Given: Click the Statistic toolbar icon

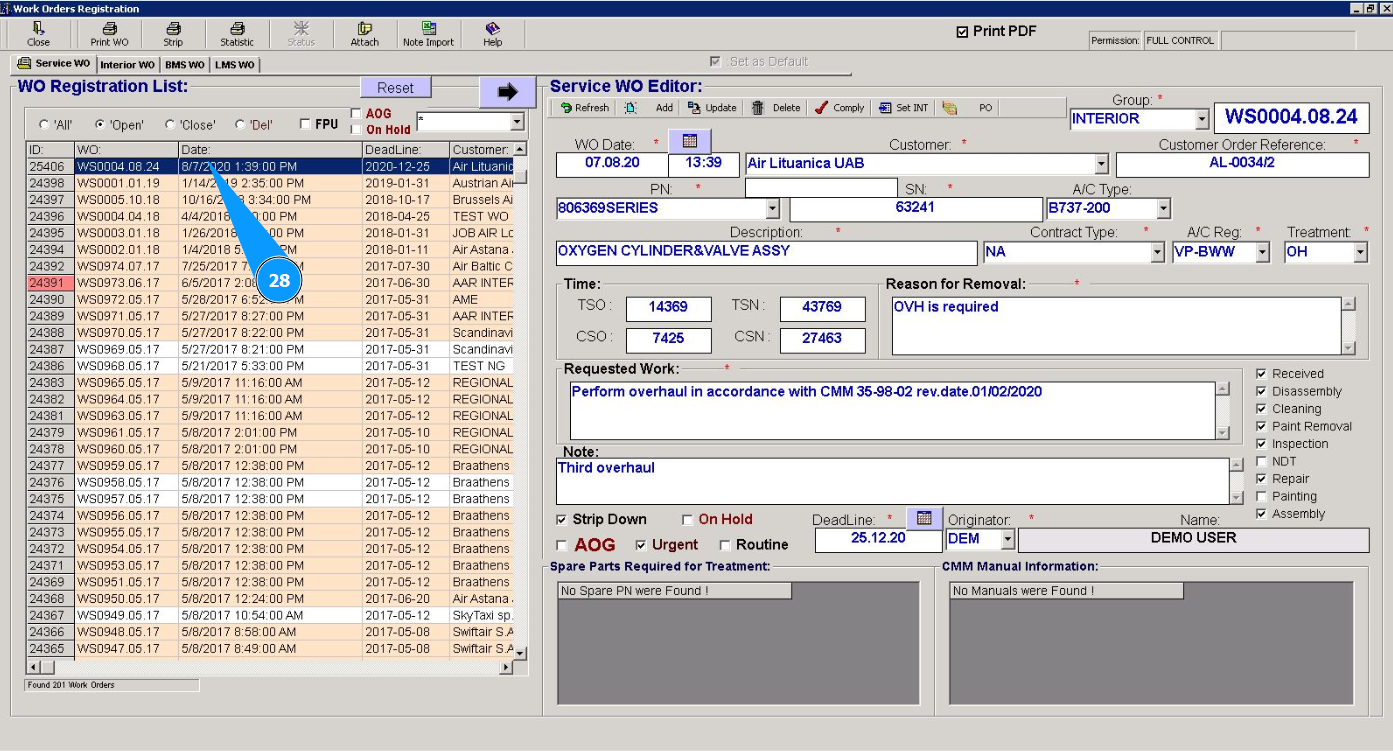Looking at the screenshot, I should [237, 29].
